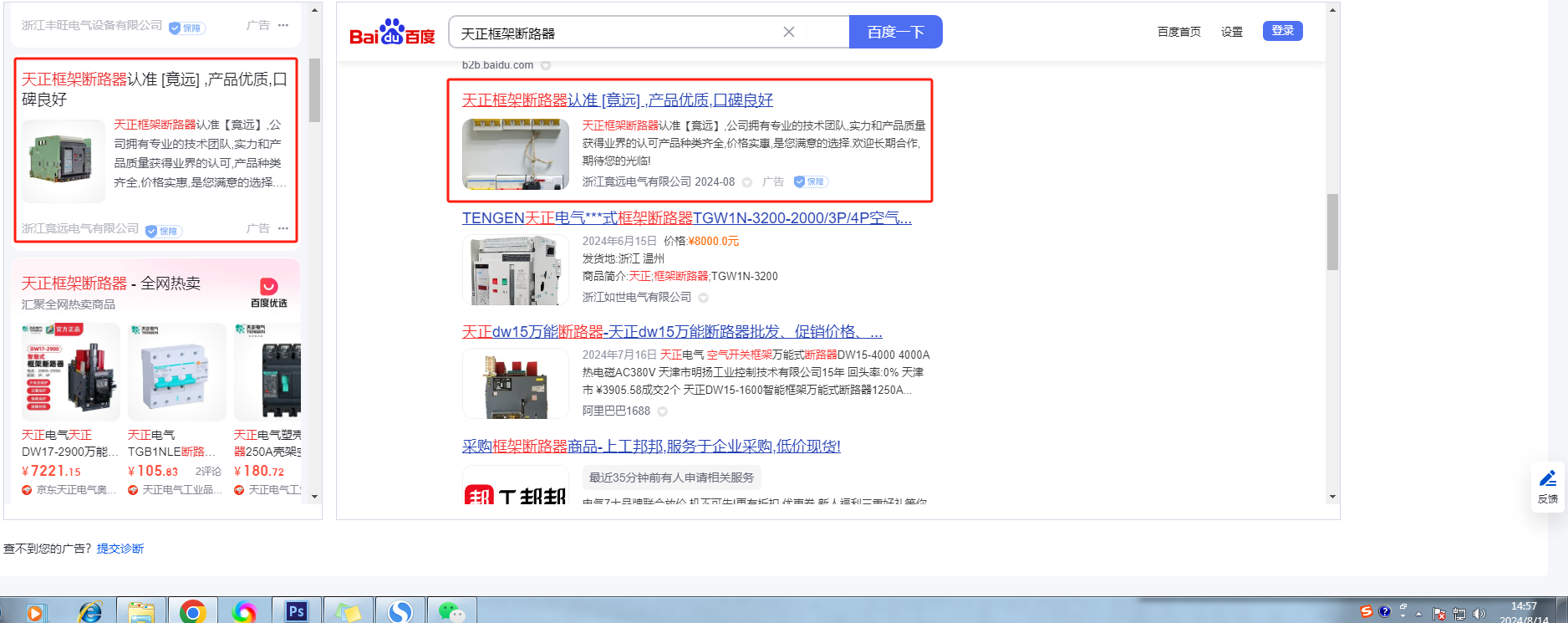Open the TGB1NLE breaker product image

coord(177,372)
